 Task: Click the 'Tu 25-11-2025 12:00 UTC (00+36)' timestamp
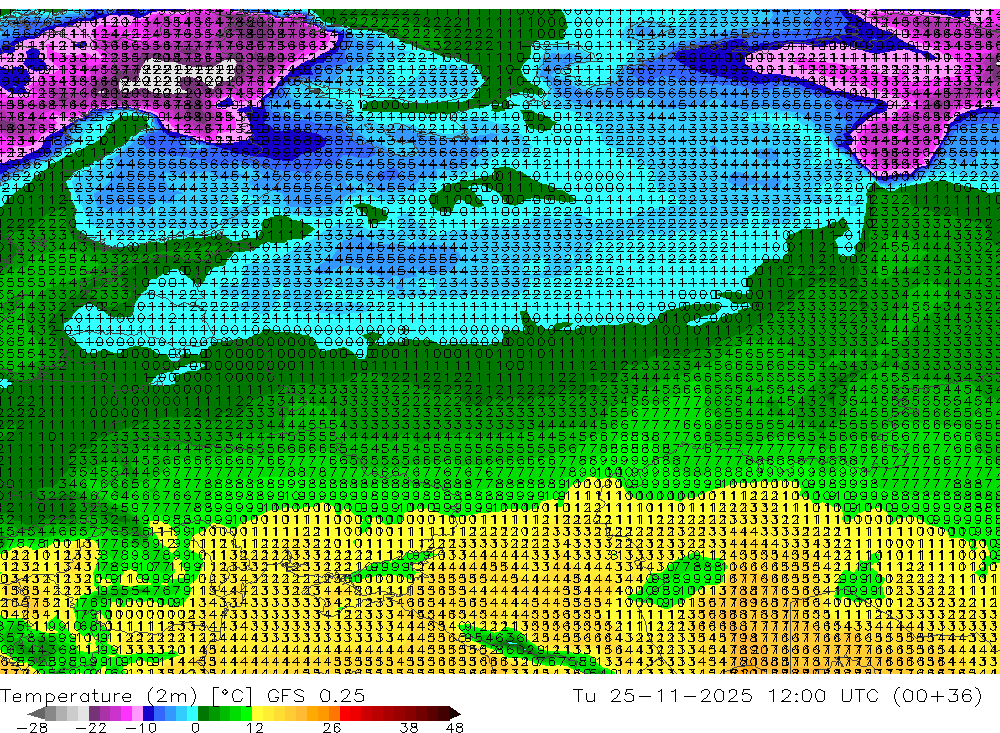click(777, 695)
